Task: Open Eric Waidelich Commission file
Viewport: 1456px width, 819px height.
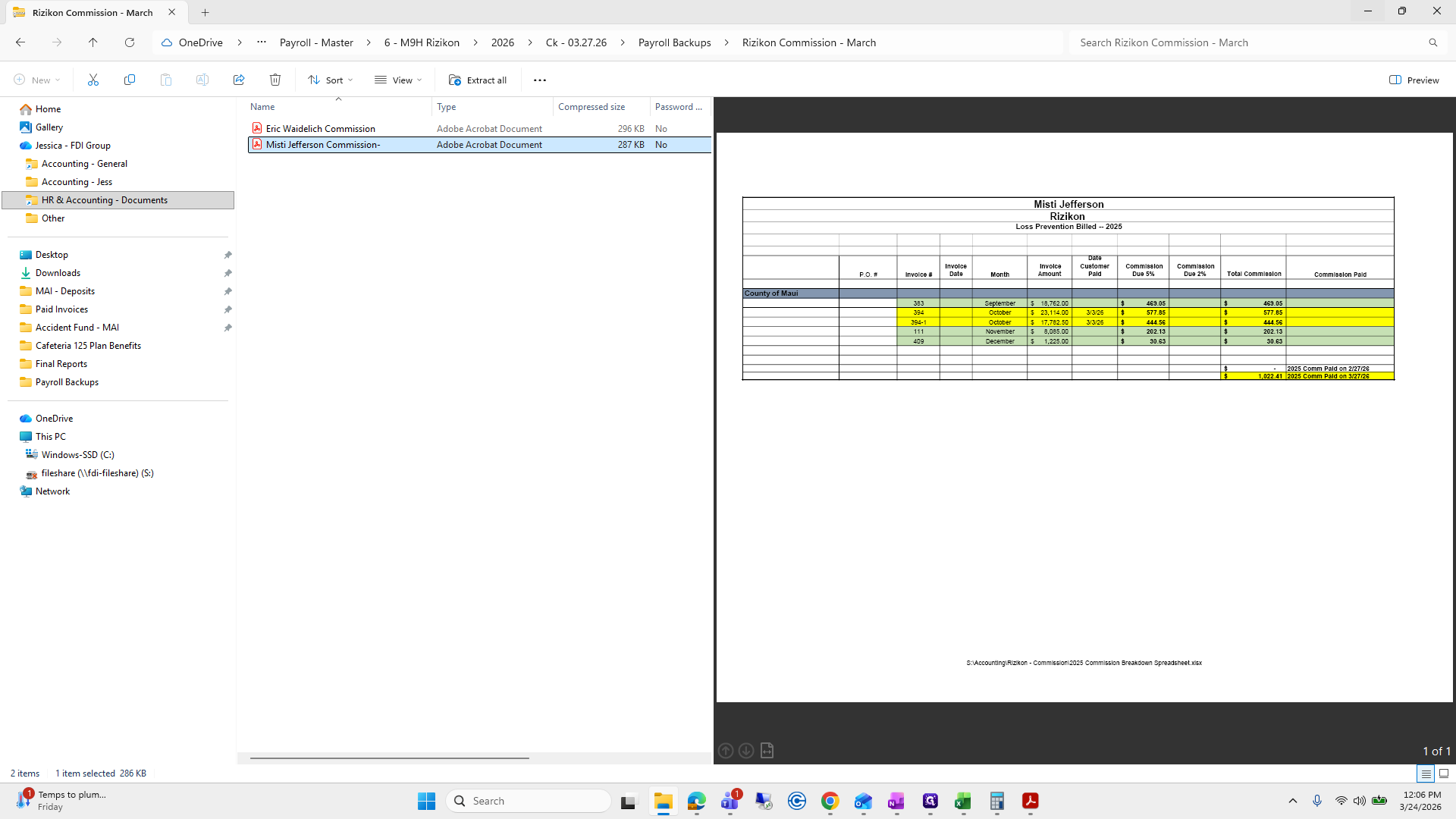Action: pos(320,129)
